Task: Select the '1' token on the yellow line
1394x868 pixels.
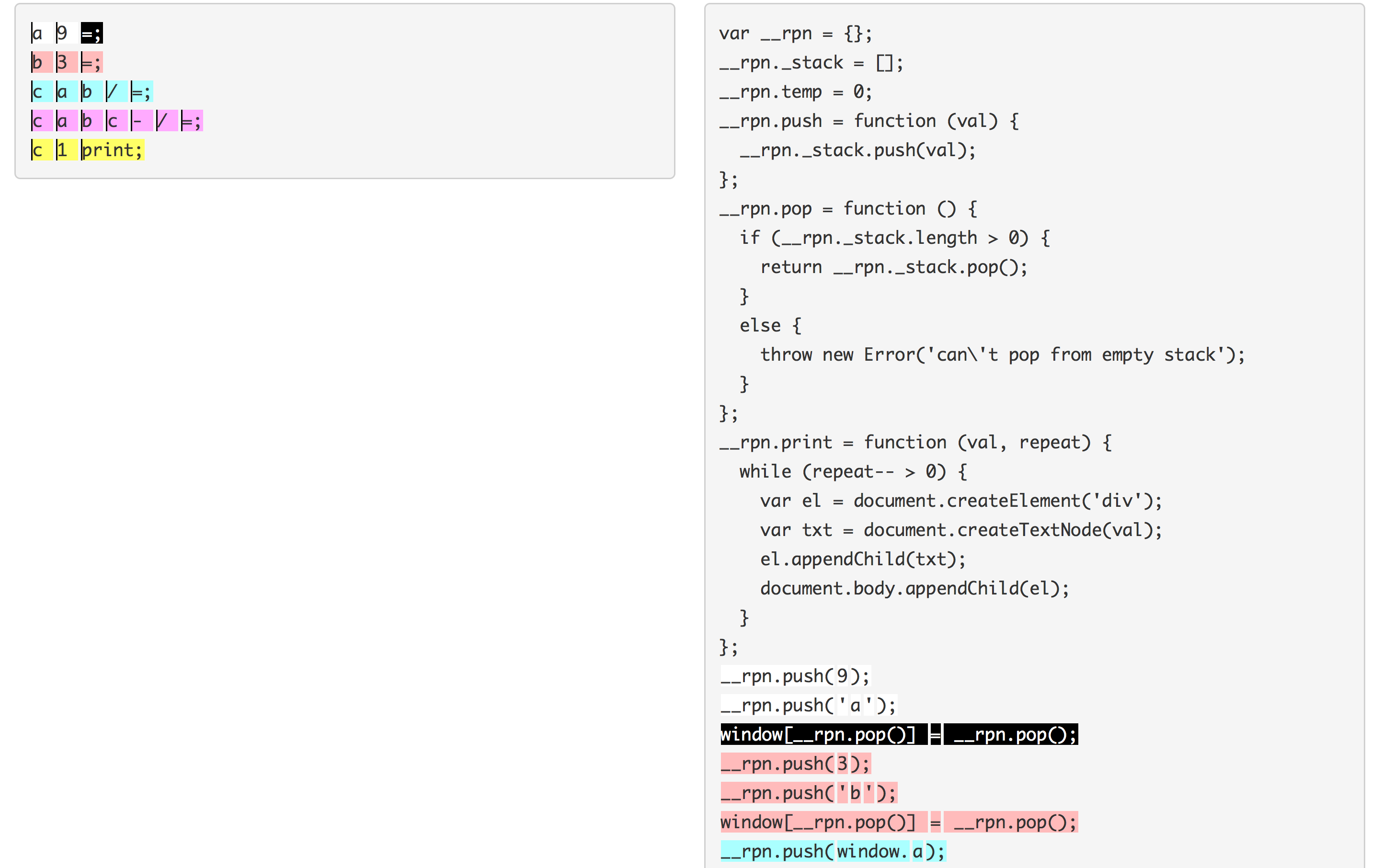Action: (x=67, y=150)
